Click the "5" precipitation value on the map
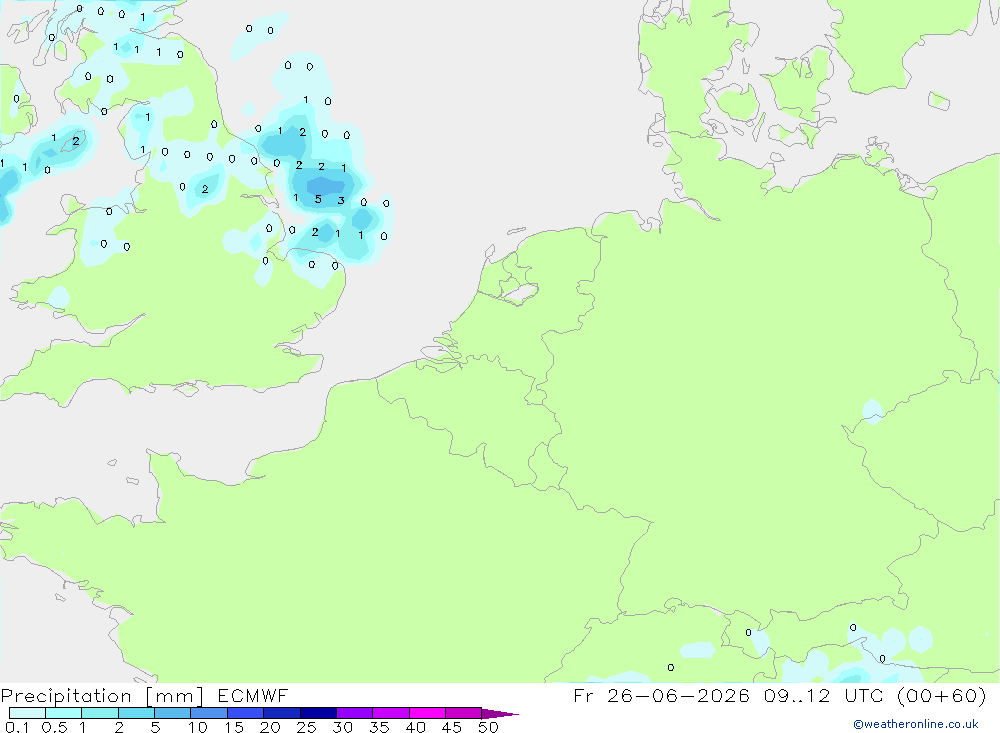Screen dimensions: 1000x733 pyautogui.click(x=318, y=199)
